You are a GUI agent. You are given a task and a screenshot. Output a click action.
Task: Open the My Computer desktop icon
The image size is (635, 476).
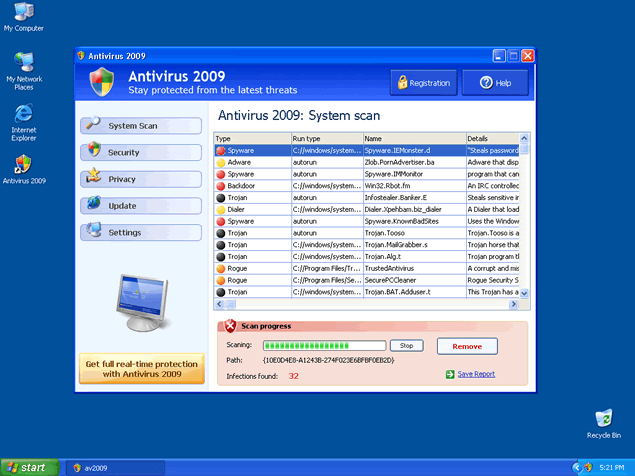click(23, 14)
